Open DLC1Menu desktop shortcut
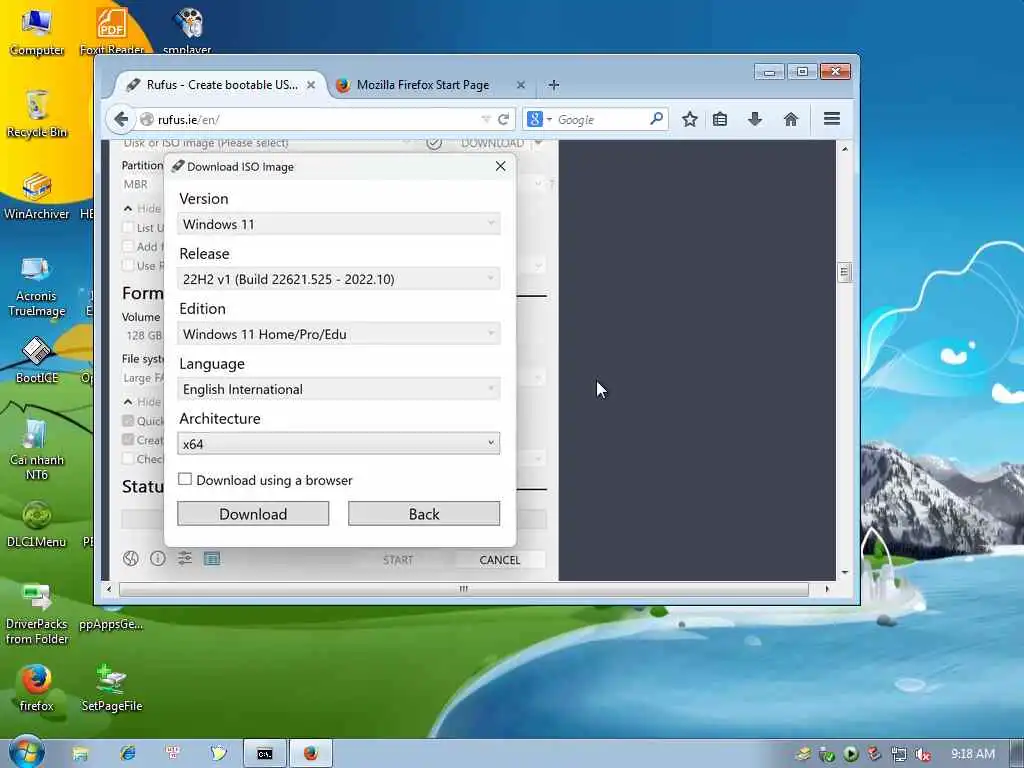 (x=37, y=524)
